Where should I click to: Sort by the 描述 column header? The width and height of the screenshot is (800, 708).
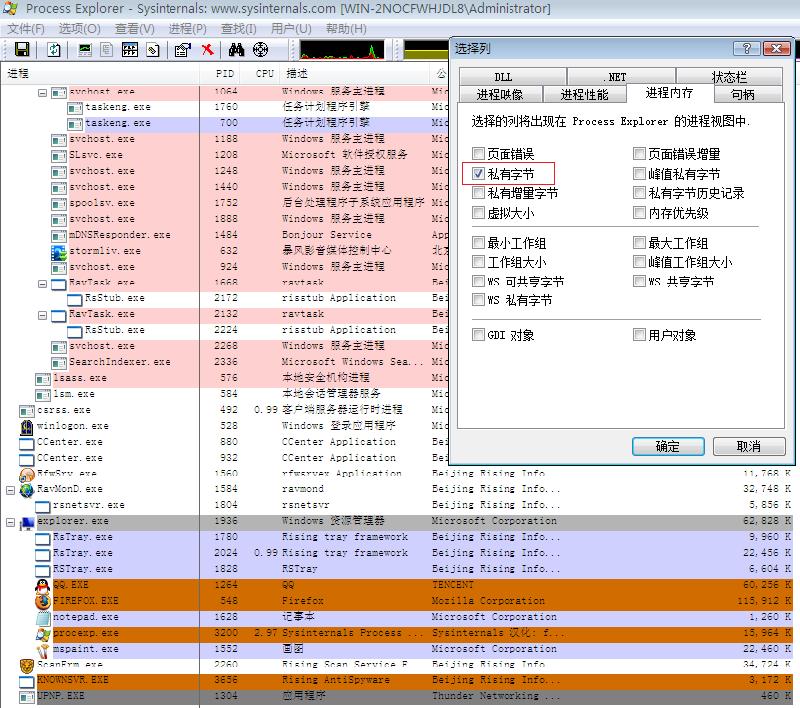point(355,73)
